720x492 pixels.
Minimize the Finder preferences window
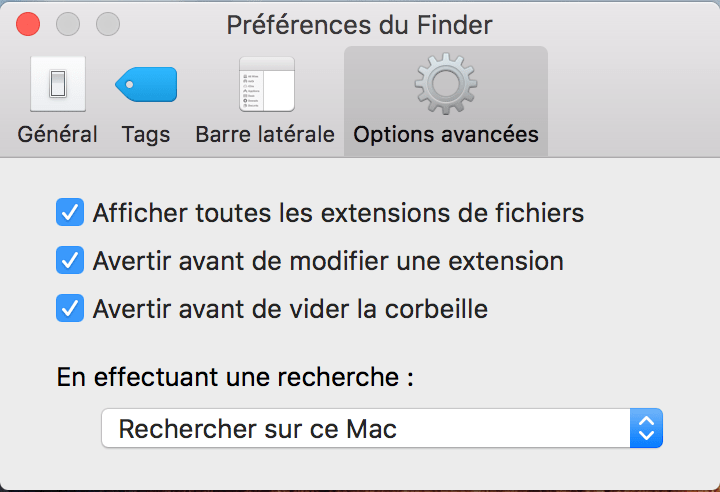68,24
